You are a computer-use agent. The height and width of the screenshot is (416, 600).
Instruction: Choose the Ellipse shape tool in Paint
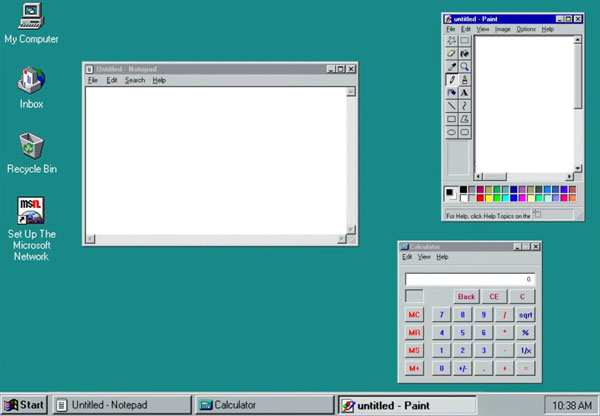click(452, 132)
